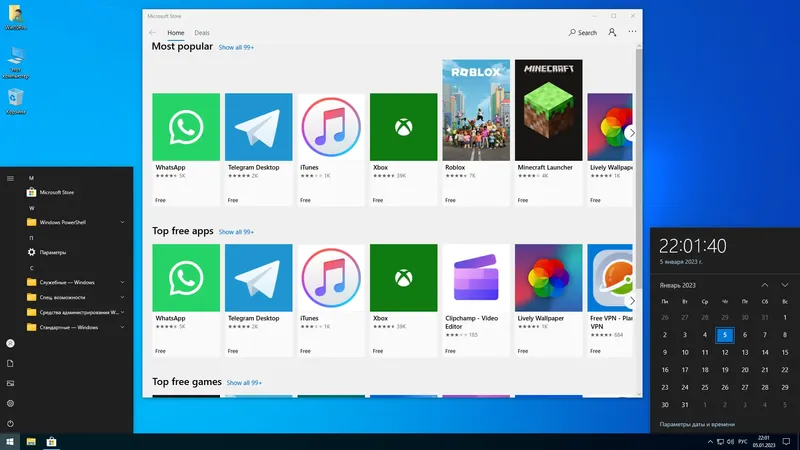
Task: Open Lively Wallpaper in Top free apps
Action: pos(548,300)
